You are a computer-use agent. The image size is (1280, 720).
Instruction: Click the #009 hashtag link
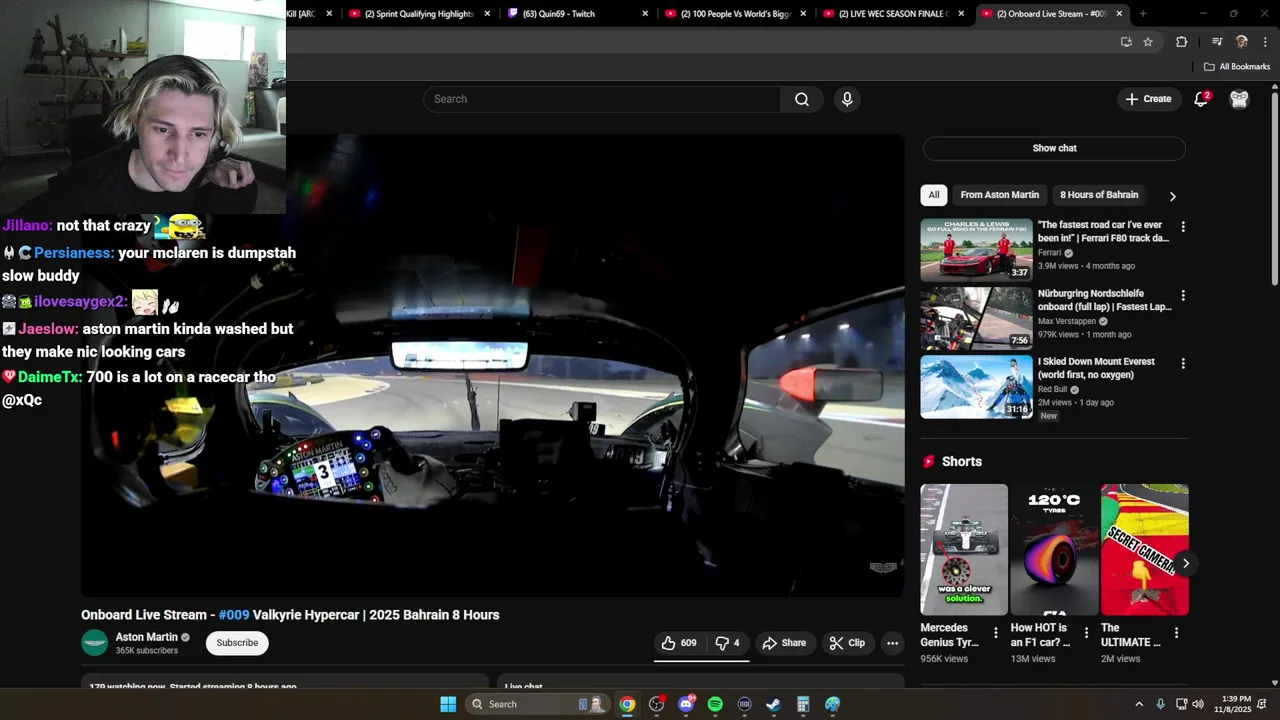(233, 615)
